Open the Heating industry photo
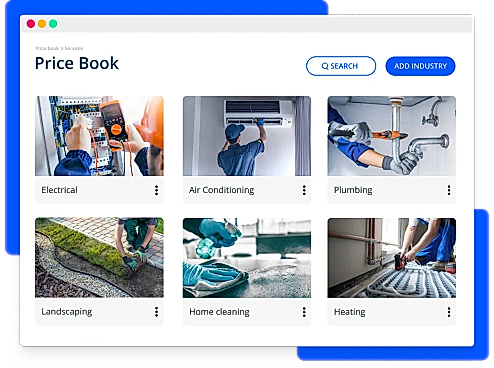Viewport: 494px width, 368px height. click(x=392, y=258)
